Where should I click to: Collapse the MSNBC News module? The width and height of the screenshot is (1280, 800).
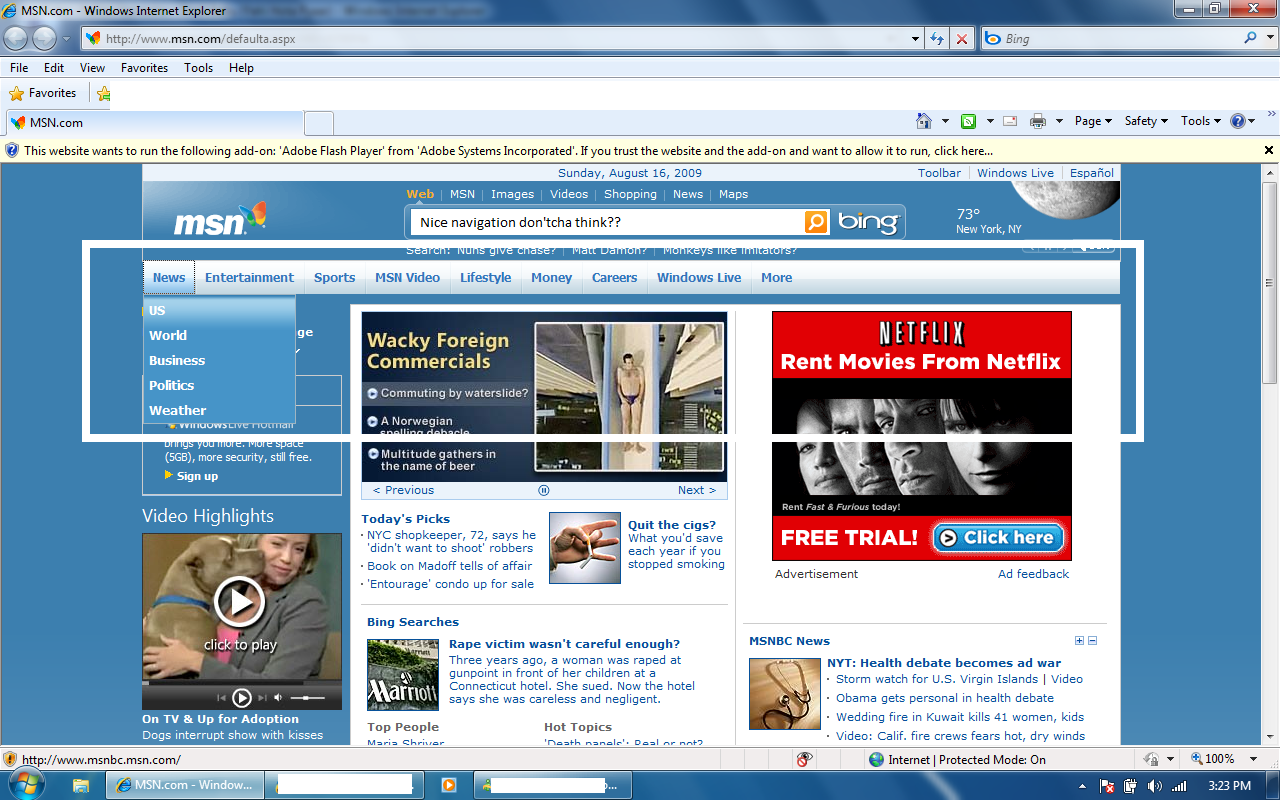click(x=1093, y=640)
